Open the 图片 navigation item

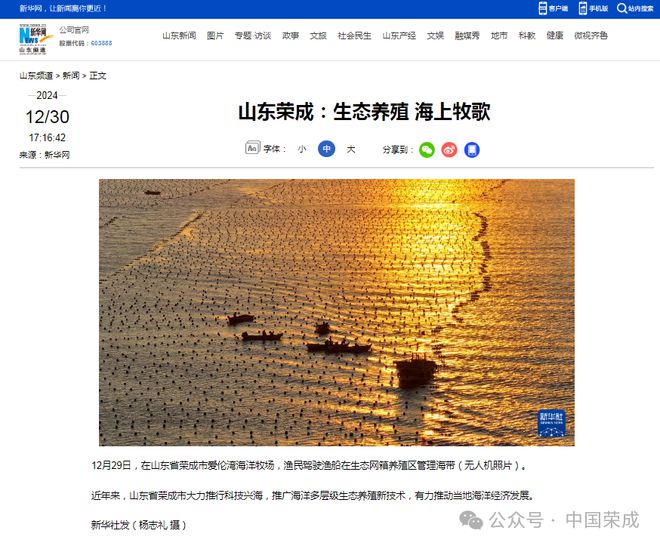[x=215, y=35]
